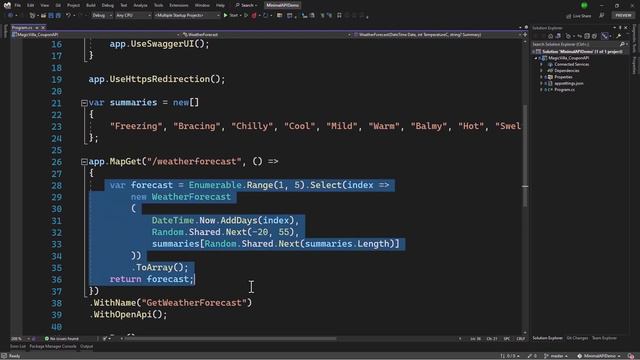Select appsettings.json in Solution Explorer
The width and height of the screenshot is (640, 360).
[x=569, y=83]
